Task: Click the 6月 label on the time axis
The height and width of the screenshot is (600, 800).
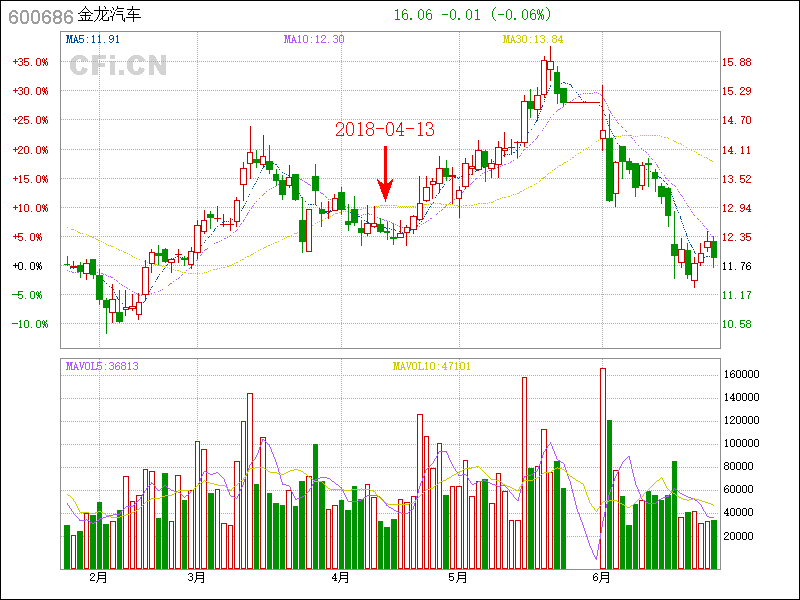Action: pos(601,577)
